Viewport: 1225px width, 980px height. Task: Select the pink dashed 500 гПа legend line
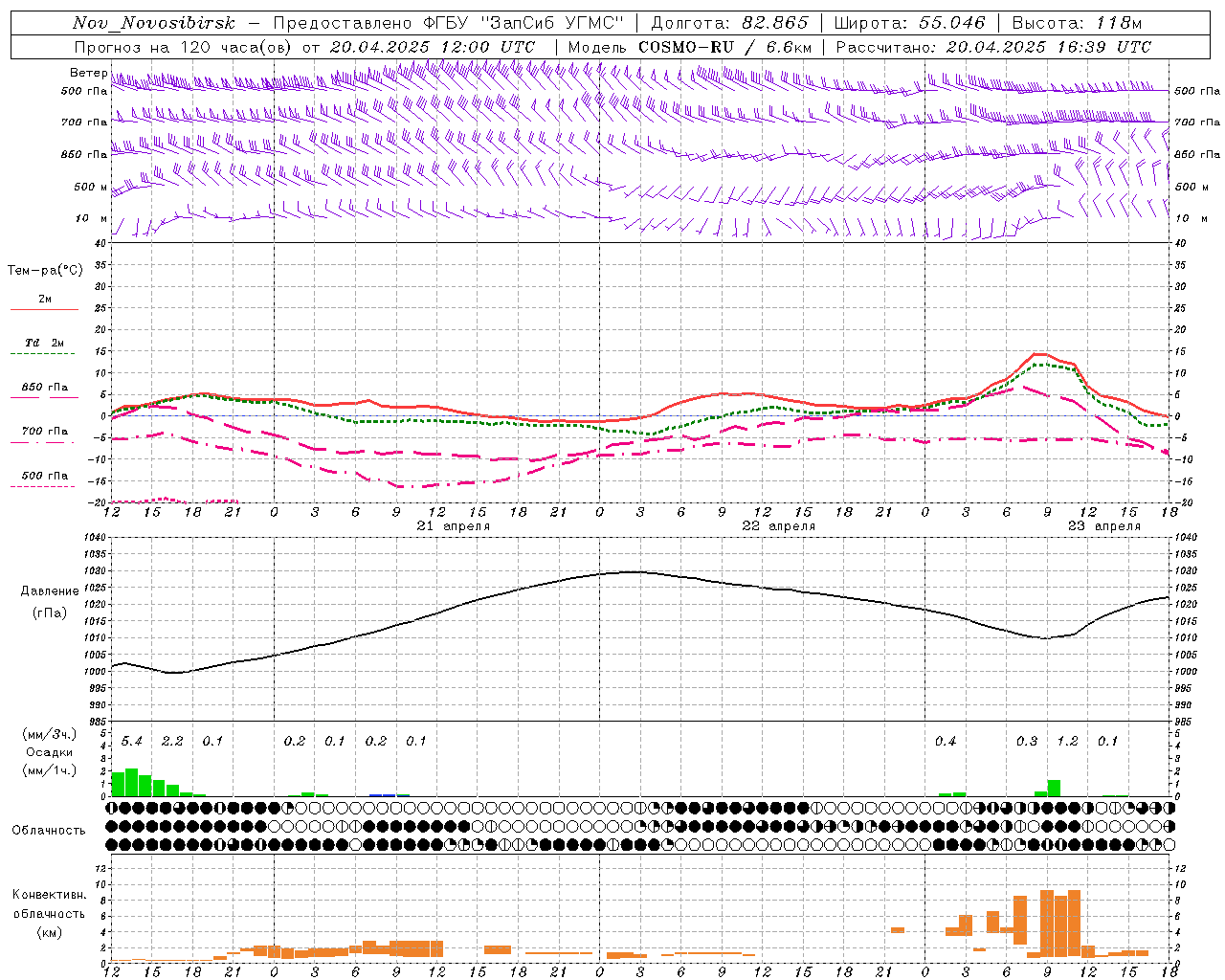coord(42,487)
